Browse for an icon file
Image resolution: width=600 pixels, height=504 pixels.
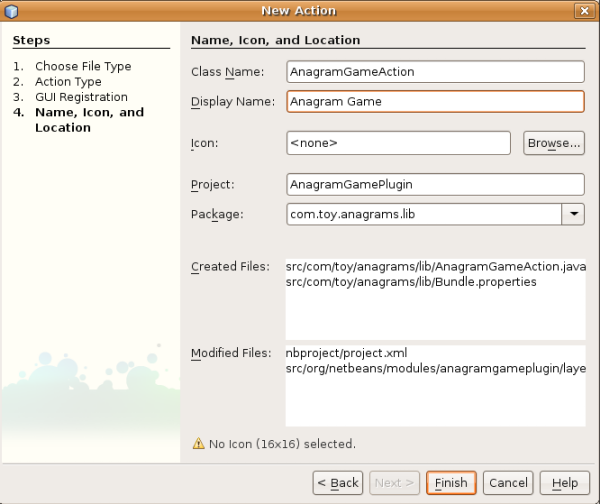(x=553, y=143)
